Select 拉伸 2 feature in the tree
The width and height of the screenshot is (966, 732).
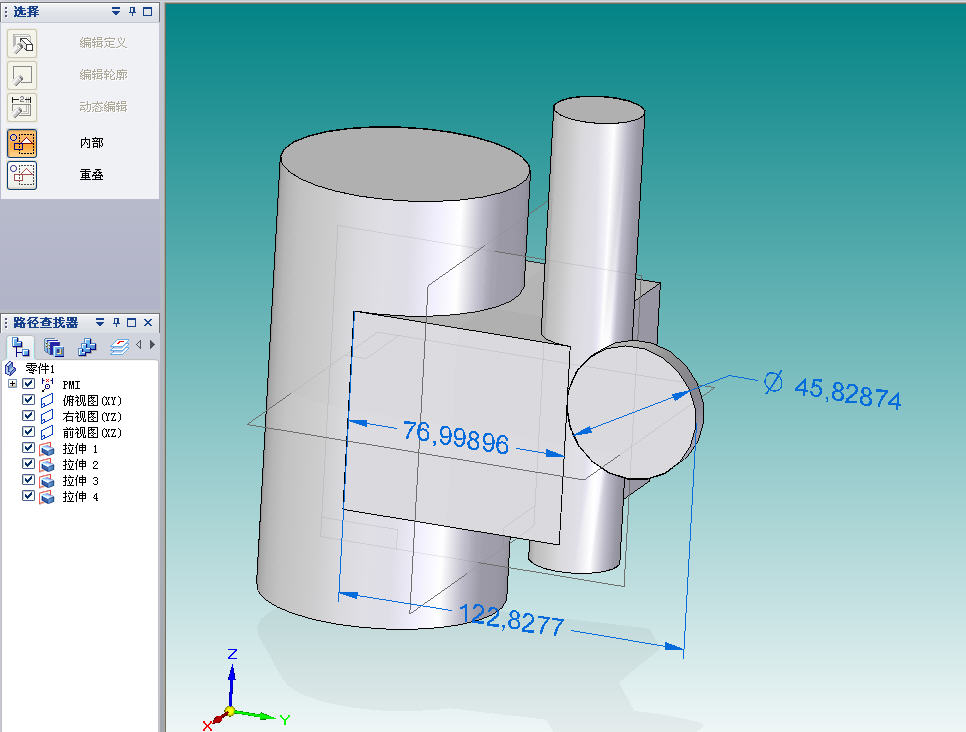click(80, 465)
